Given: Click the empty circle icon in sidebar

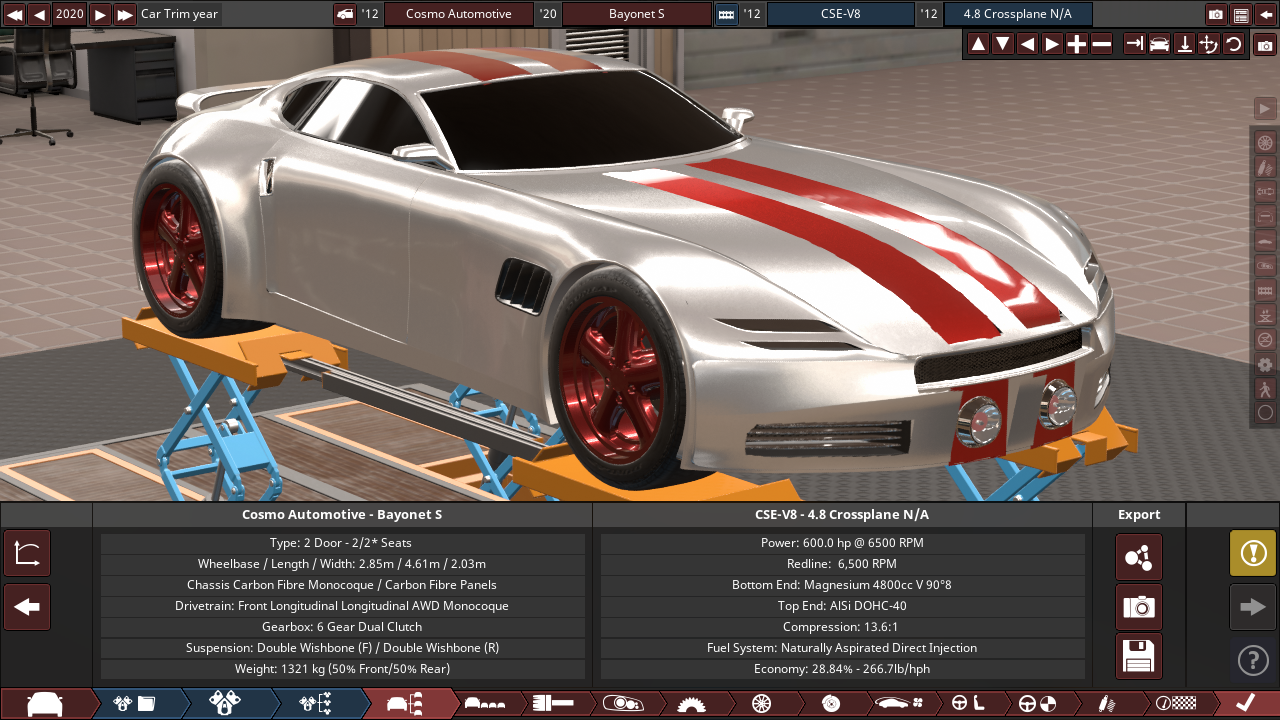Looking at the screenshot, I should 1265,412.
